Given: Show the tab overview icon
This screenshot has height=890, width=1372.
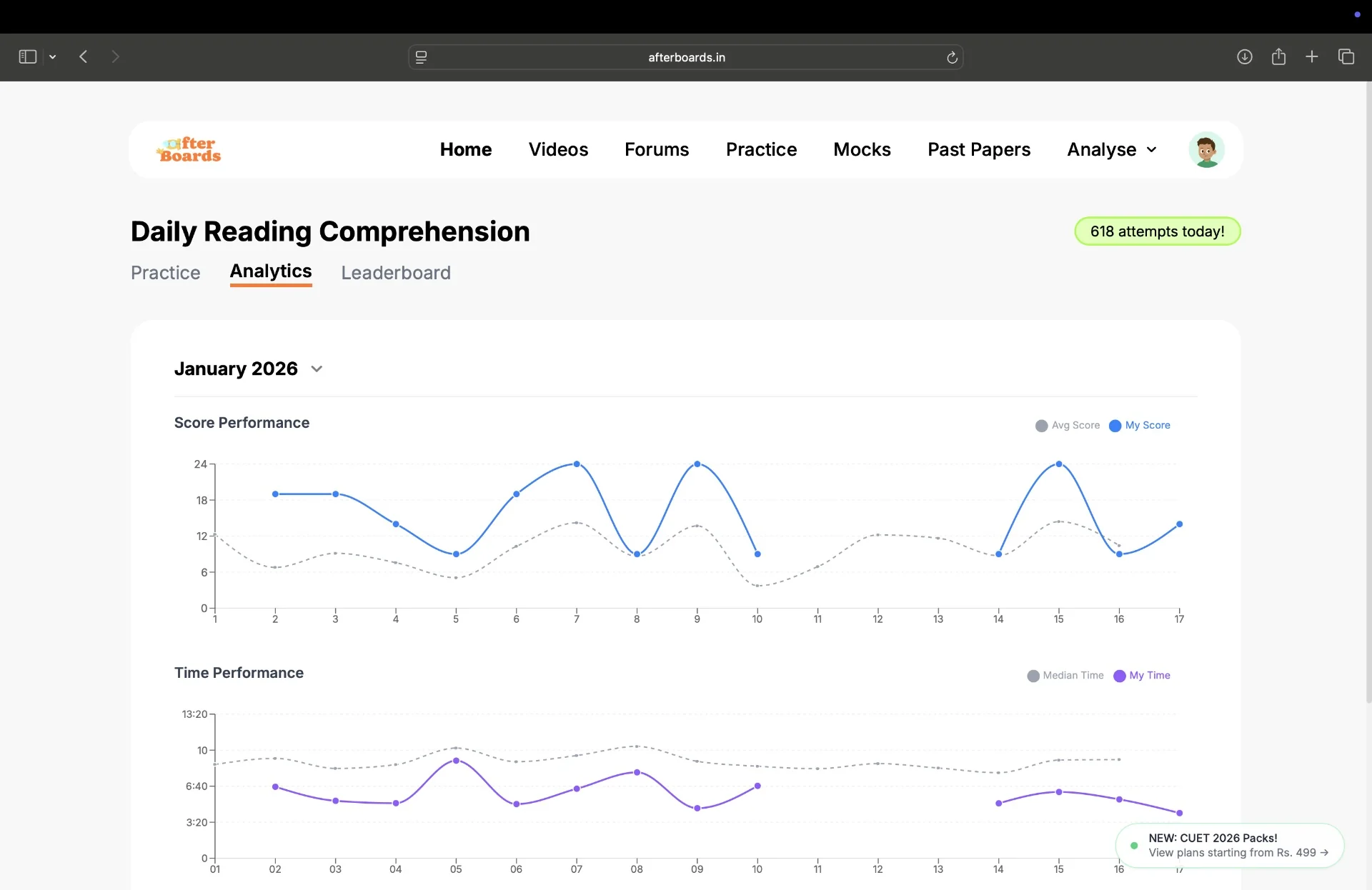Looking at the screenshot, I should 1346,56.
